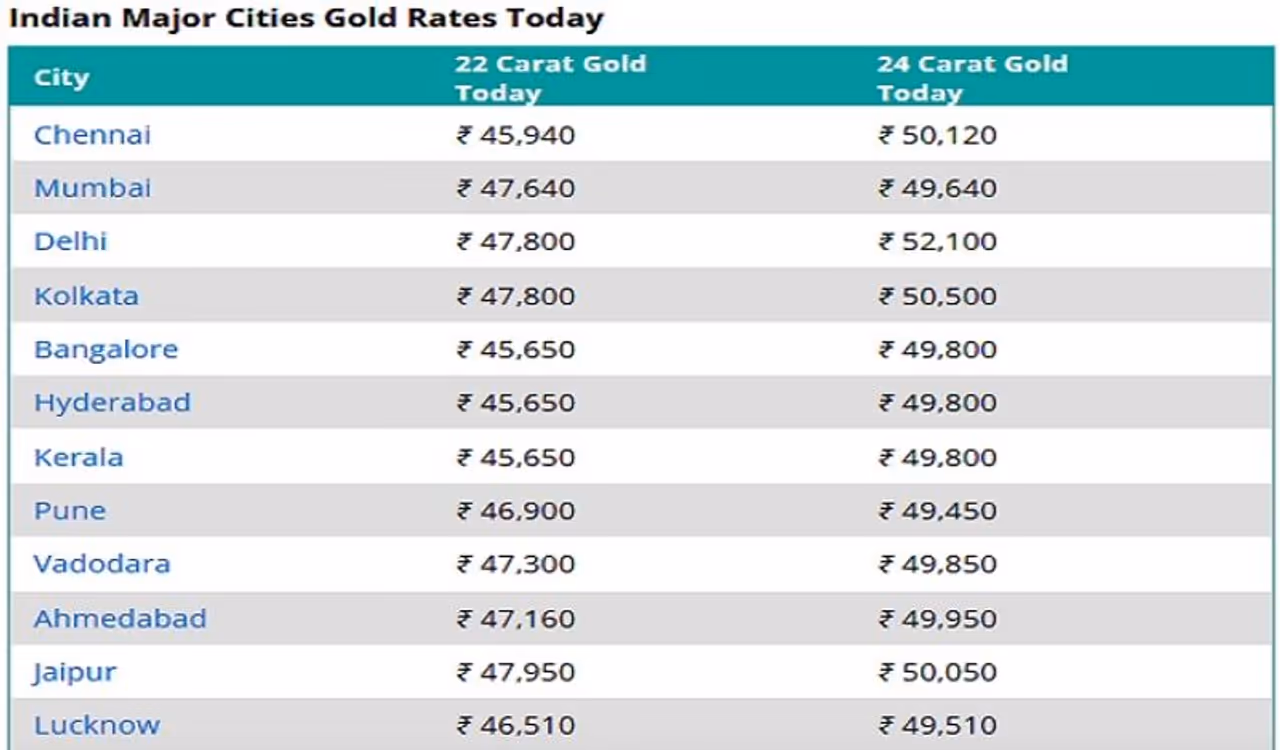This screenshot has height=750, width=1280.
Task: Open the Chennai city link
Action: pos(92,135)
